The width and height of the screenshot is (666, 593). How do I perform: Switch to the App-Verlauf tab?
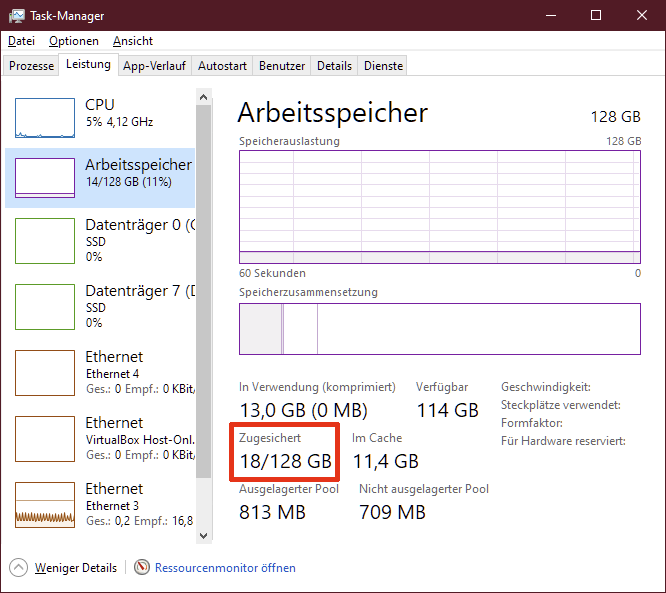click(x=154, y=66)
